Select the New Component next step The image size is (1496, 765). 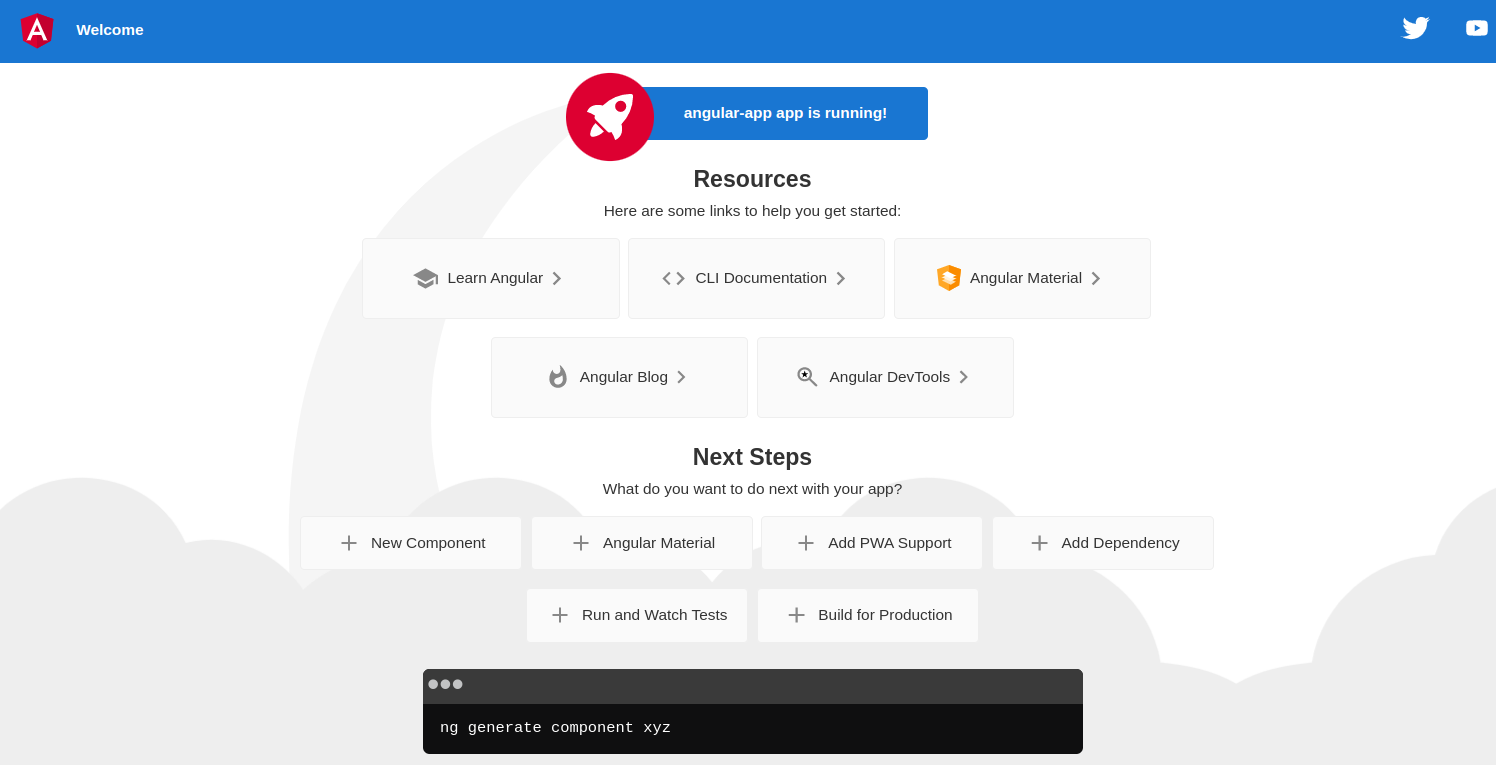point(411,543)
